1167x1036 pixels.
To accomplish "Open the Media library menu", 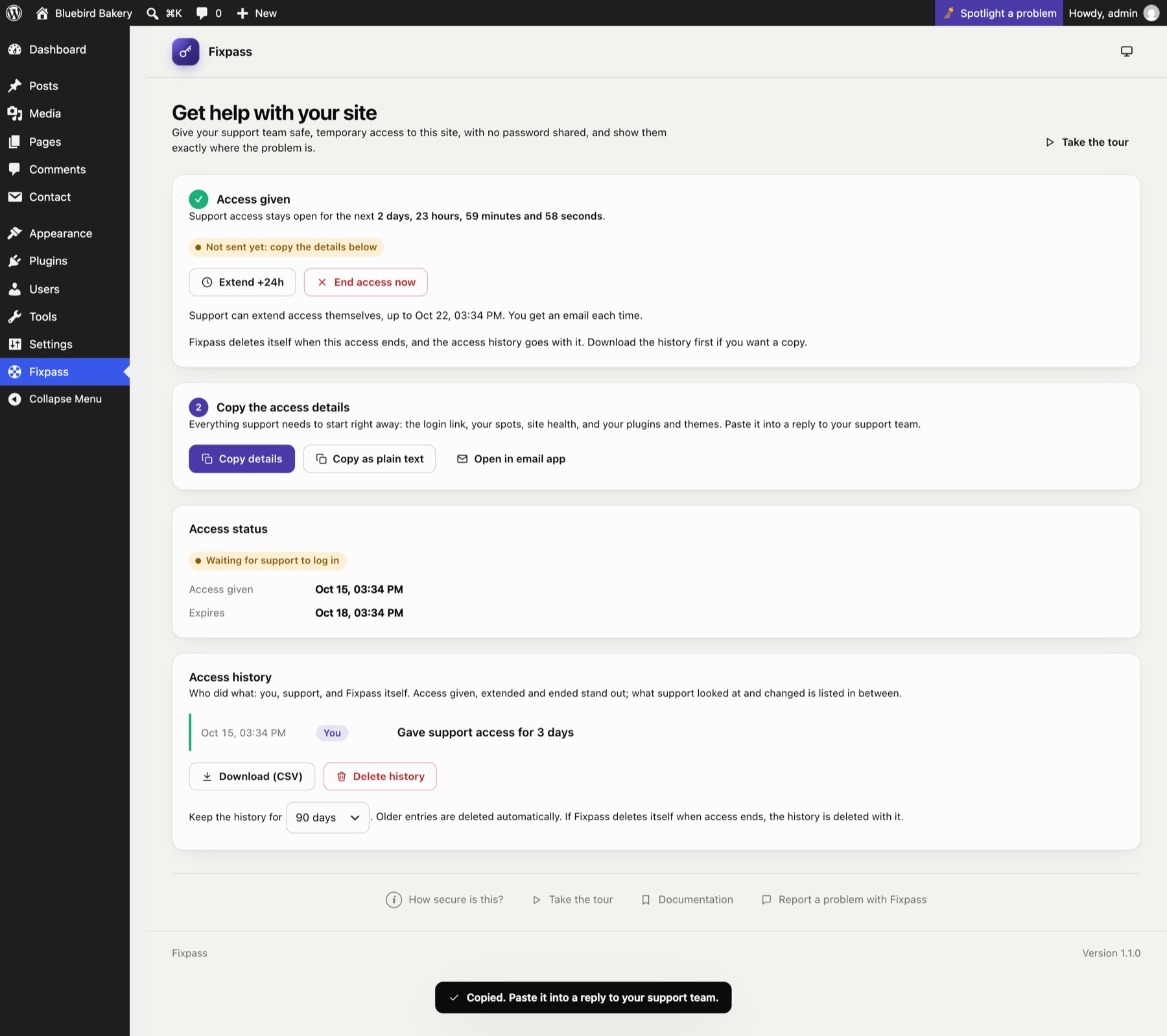I will pos(65,113).
